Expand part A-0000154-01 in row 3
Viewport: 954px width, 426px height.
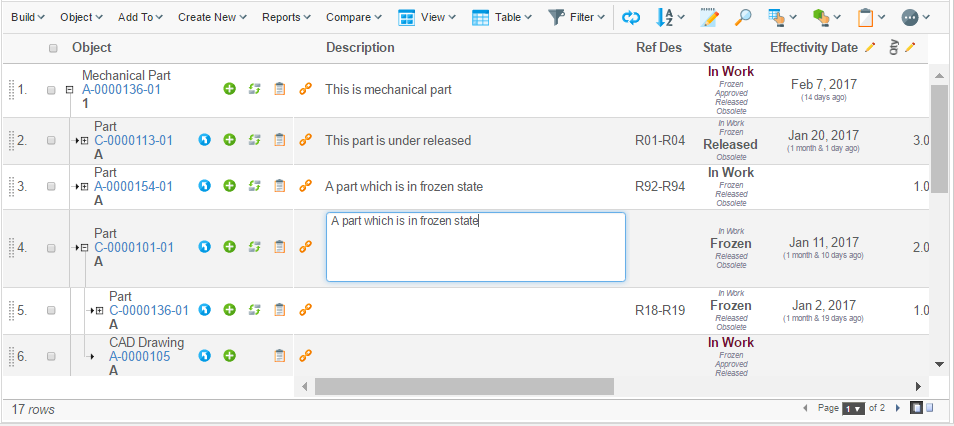point(83,187)
